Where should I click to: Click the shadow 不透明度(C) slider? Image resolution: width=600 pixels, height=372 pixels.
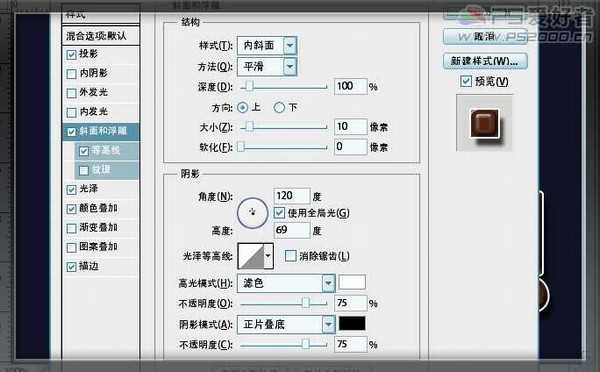[284, 345]
